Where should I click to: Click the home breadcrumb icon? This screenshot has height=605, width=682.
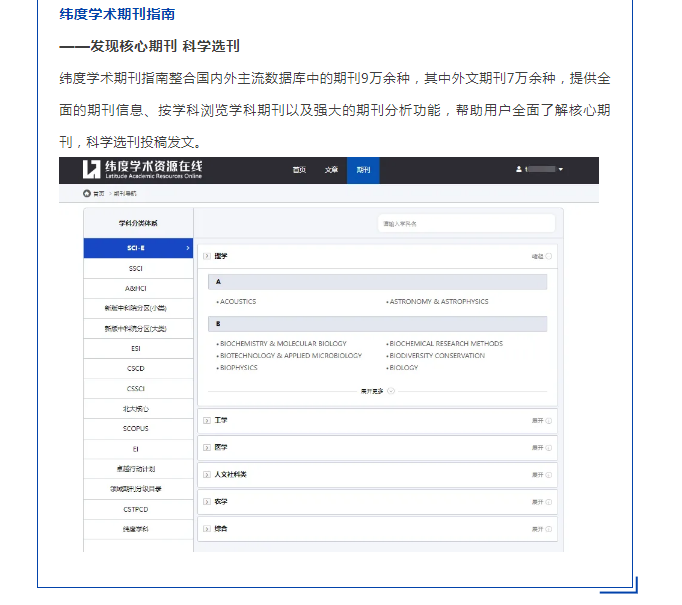87,194
